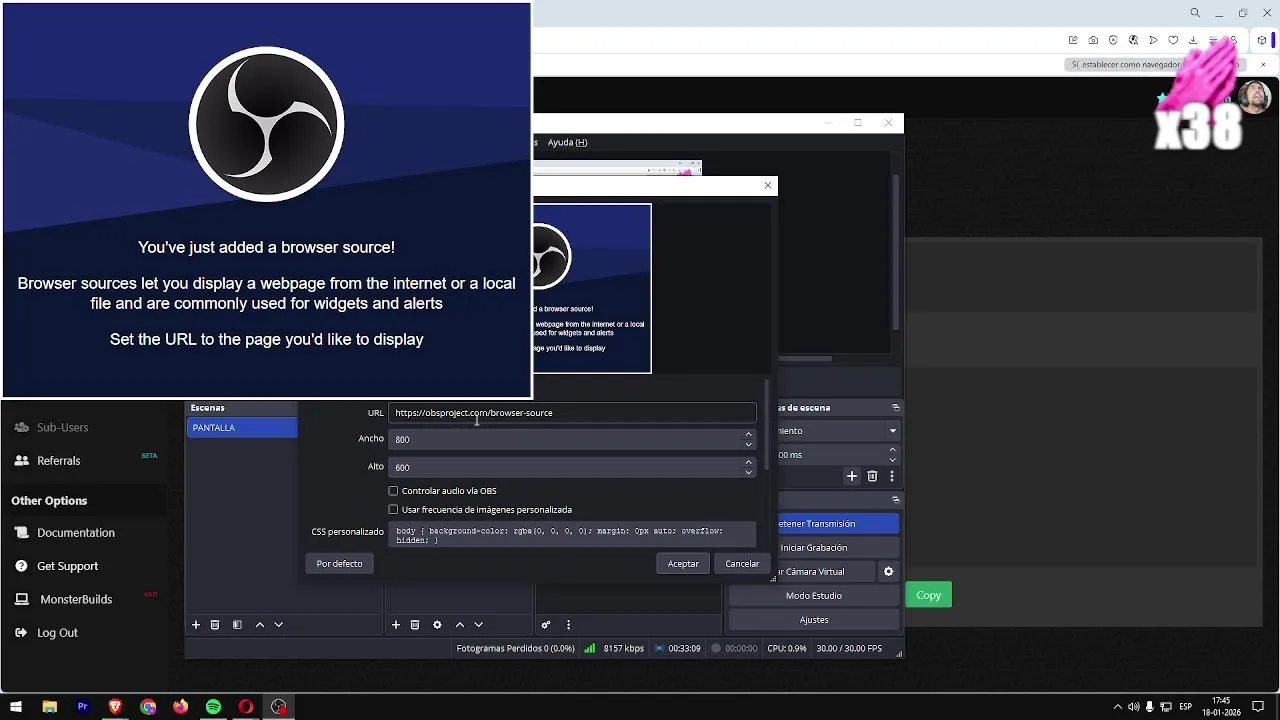Click the Por defecto button
1280x720 pixels.
(x=339, y=564)
